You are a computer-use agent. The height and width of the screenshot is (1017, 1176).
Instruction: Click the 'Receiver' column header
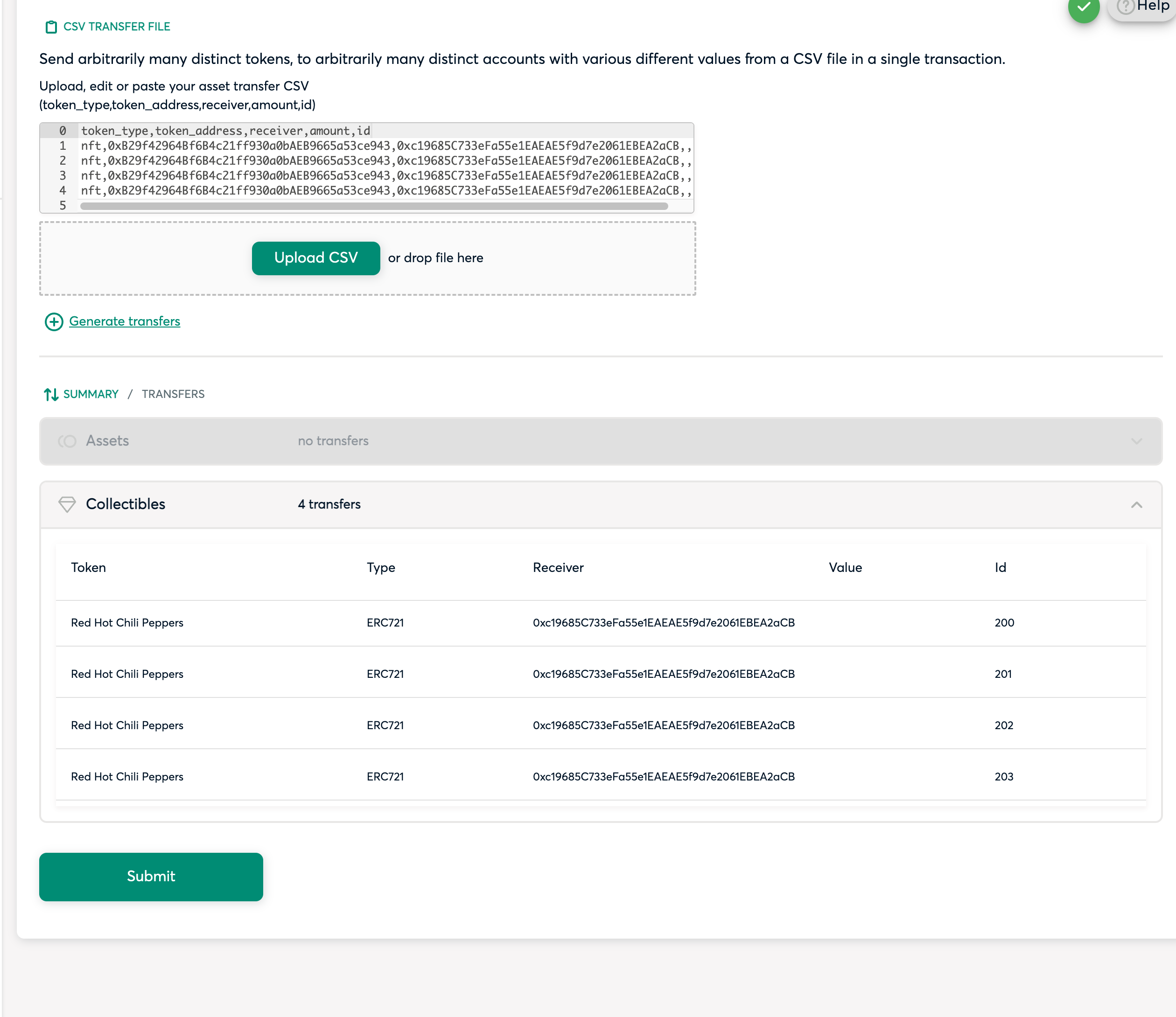tap(558, 568)
